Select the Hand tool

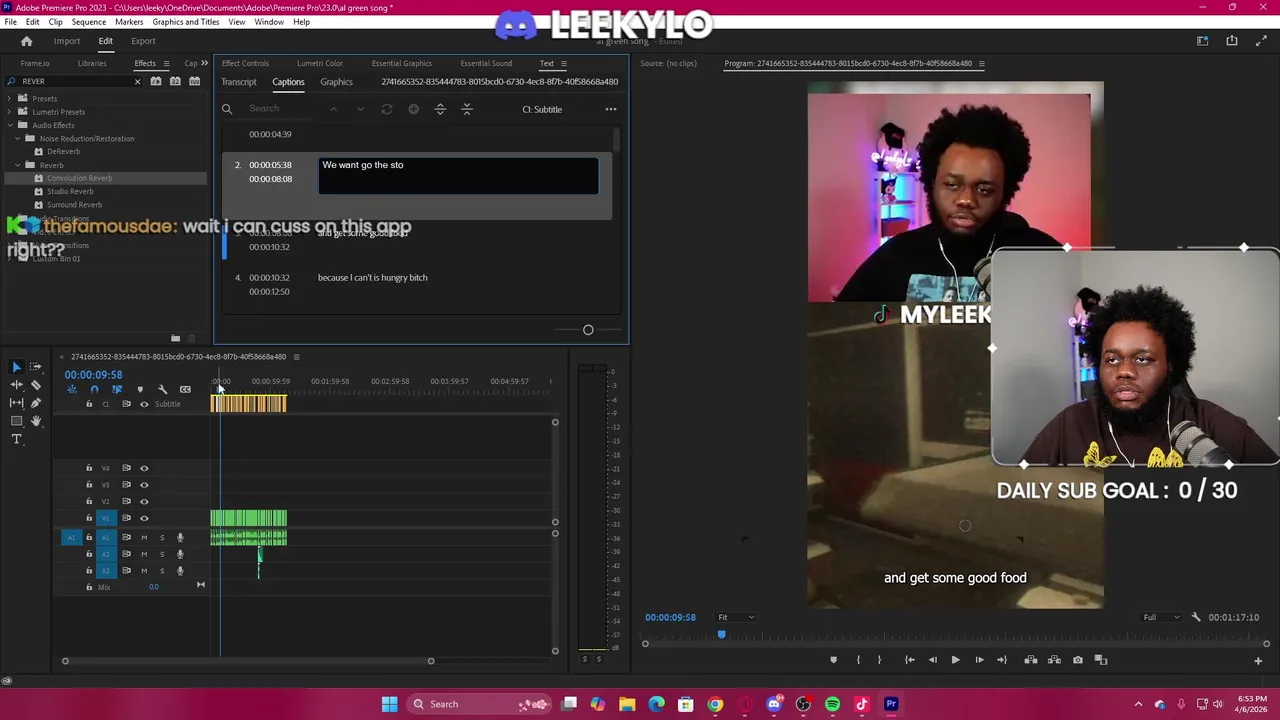tap(36, 421)
